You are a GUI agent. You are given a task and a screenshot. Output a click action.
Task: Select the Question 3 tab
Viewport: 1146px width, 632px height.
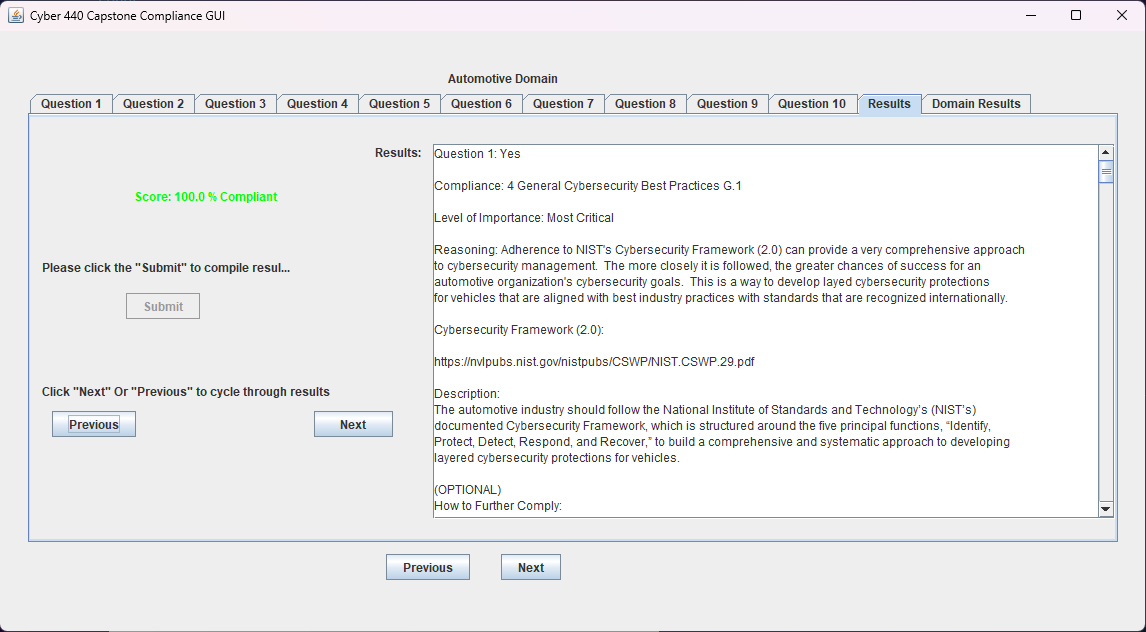coord(235,104)
